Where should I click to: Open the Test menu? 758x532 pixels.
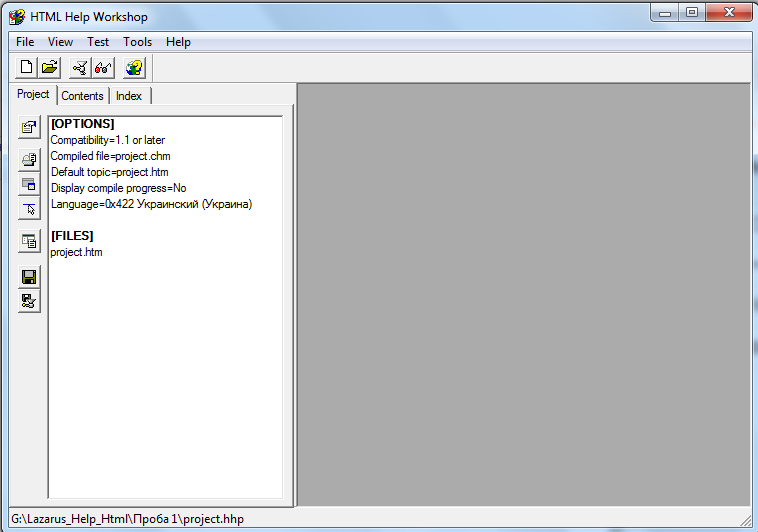click(x=98, y=42)
